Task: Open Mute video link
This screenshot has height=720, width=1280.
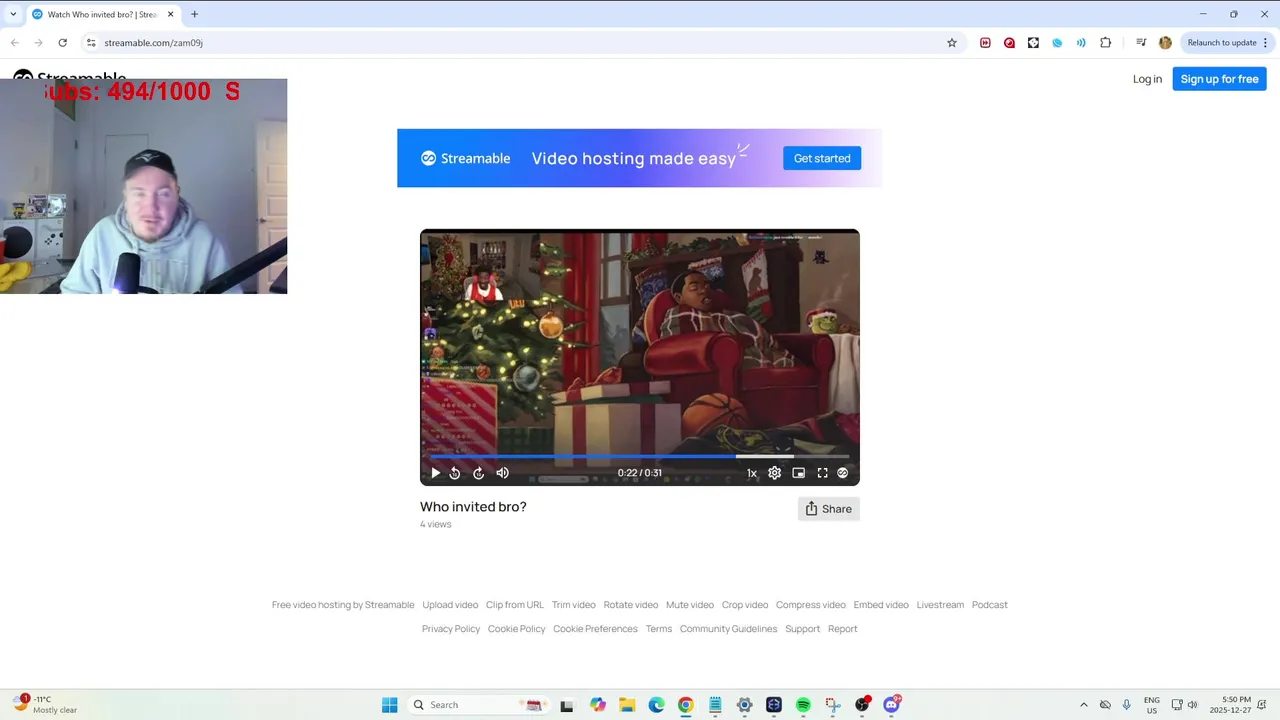Action: tap(690, 605)
